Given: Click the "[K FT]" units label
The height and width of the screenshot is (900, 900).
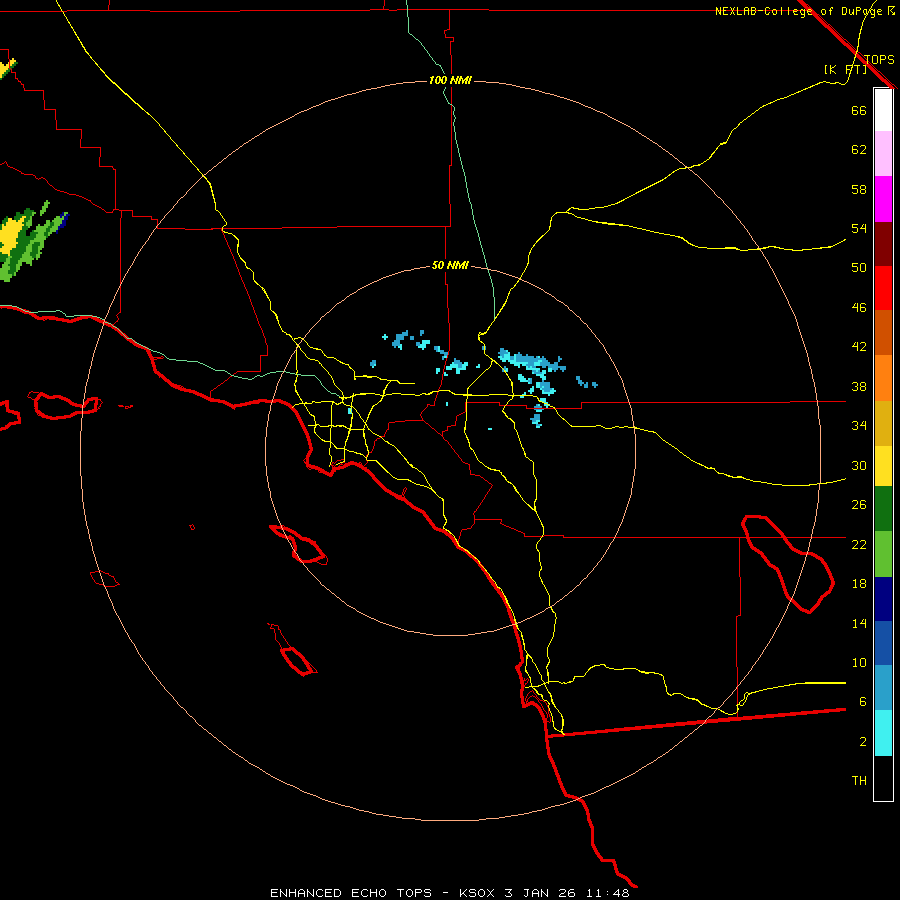Looking at the screenshot, I should tap(845, 70).
